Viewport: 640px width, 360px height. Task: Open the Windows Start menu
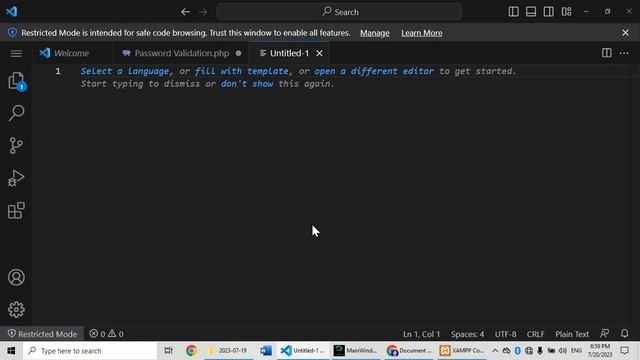coord(11,351)
